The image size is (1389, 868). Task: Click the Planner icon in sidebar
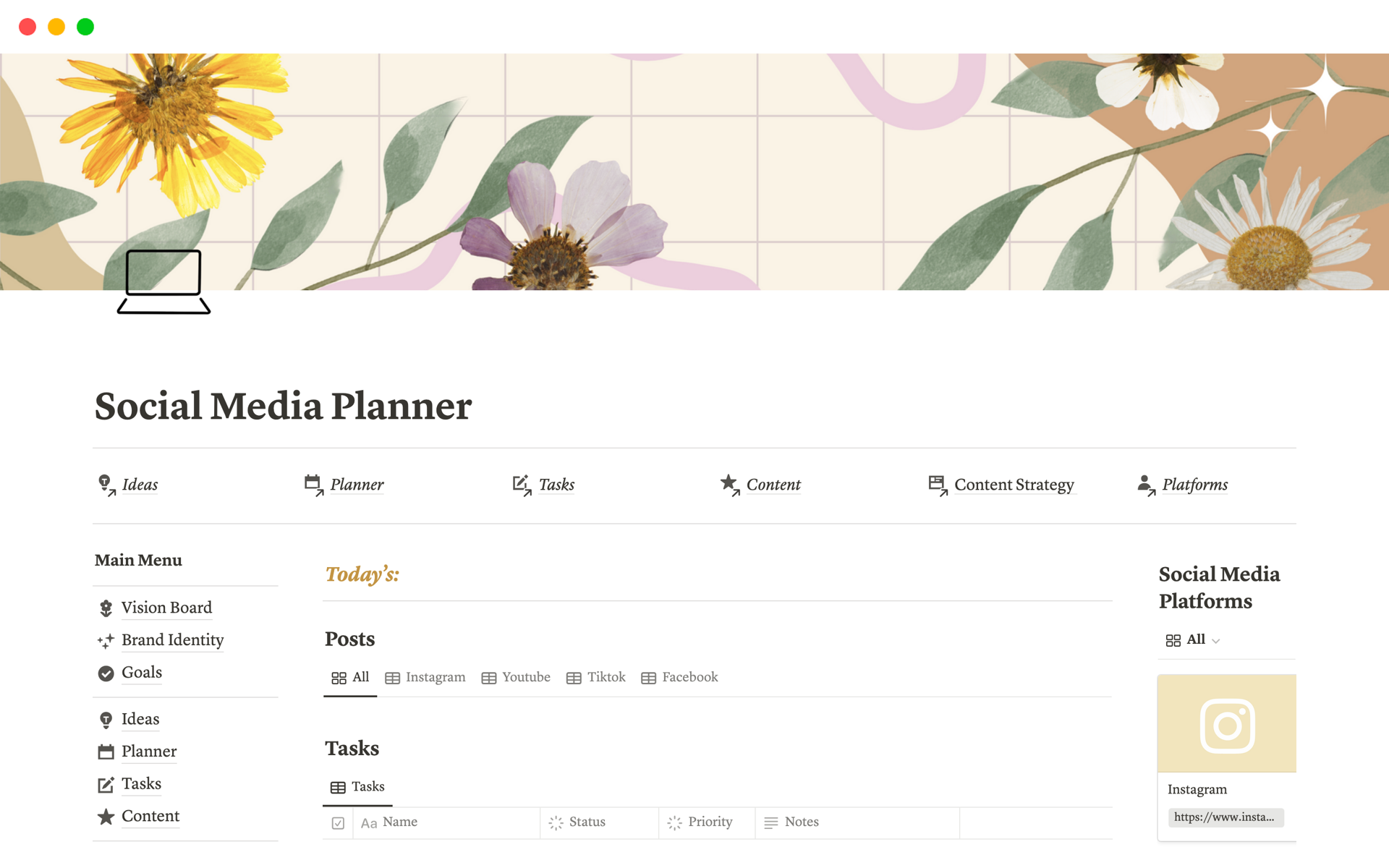point(106,750)
